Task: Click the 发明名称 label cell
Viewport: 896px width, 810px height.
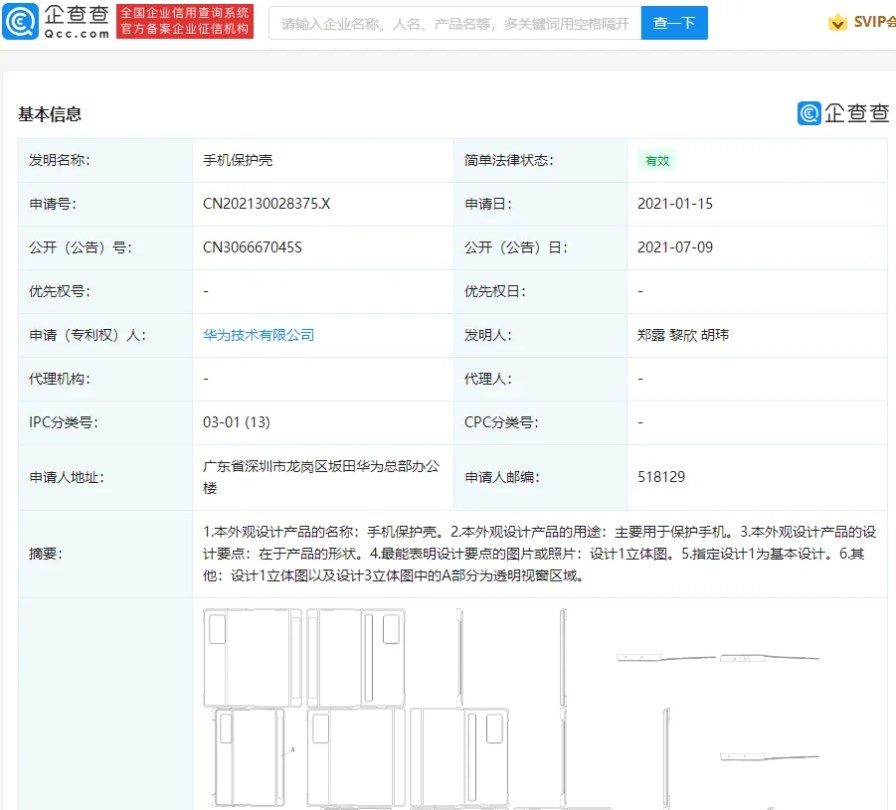Action: pyautogui.click(x=106, y=161)
